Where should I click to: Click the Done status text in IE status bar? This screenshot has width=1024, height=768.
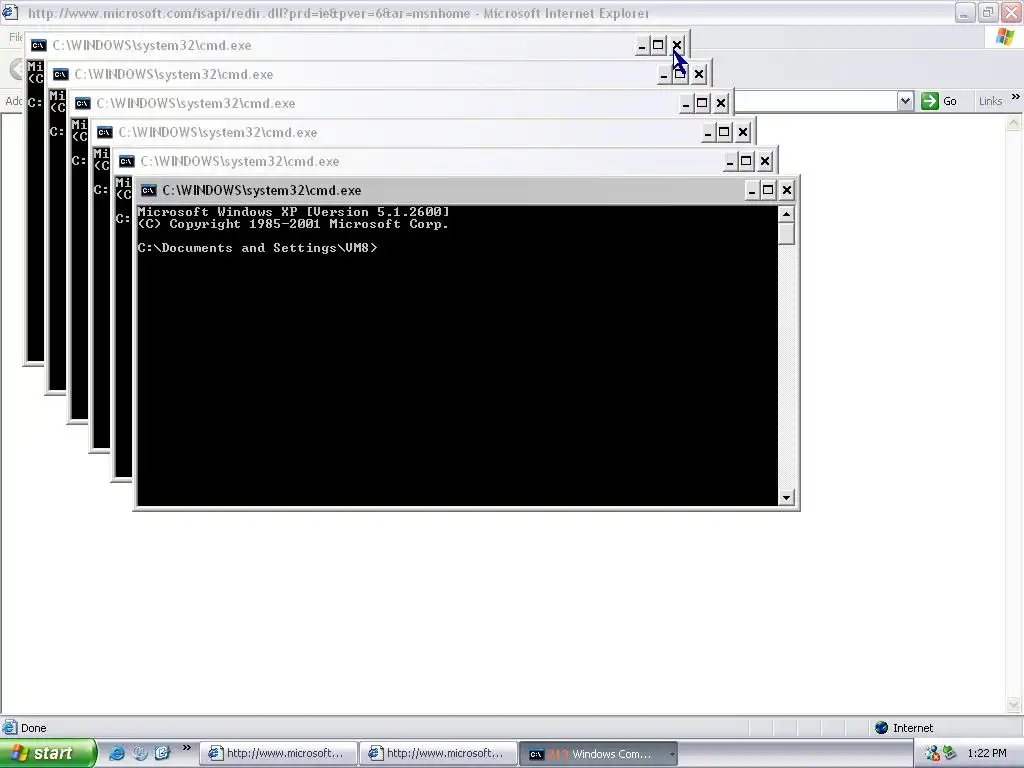pyautogui.click(x=33, y=728)
